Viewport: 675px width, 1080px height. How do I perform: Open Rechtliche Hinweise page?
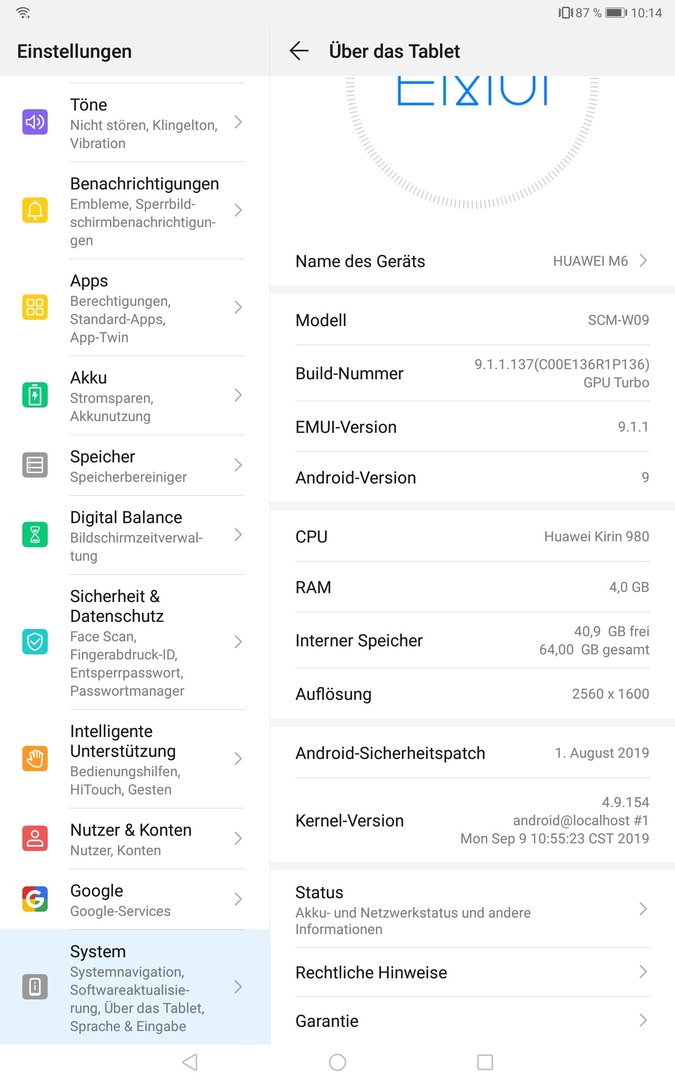click(x=472, y=972)
